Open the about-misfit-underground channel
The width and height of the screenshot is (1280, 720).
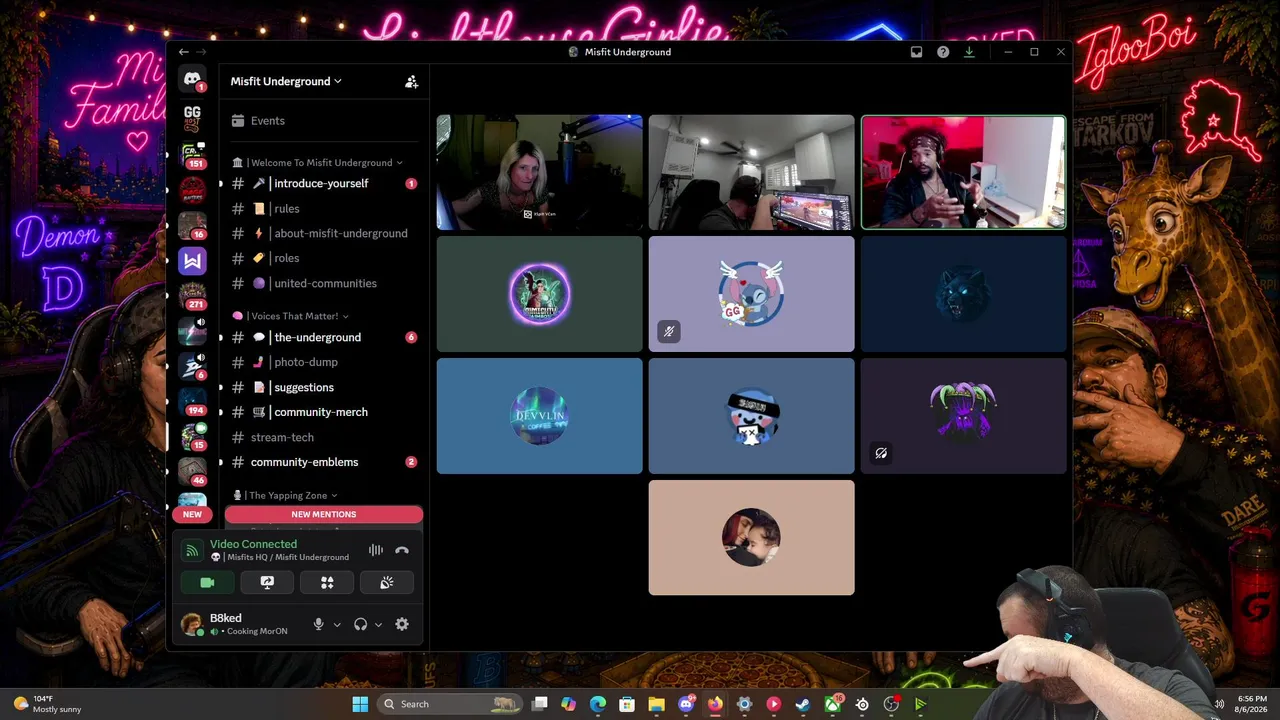point(323,234)
